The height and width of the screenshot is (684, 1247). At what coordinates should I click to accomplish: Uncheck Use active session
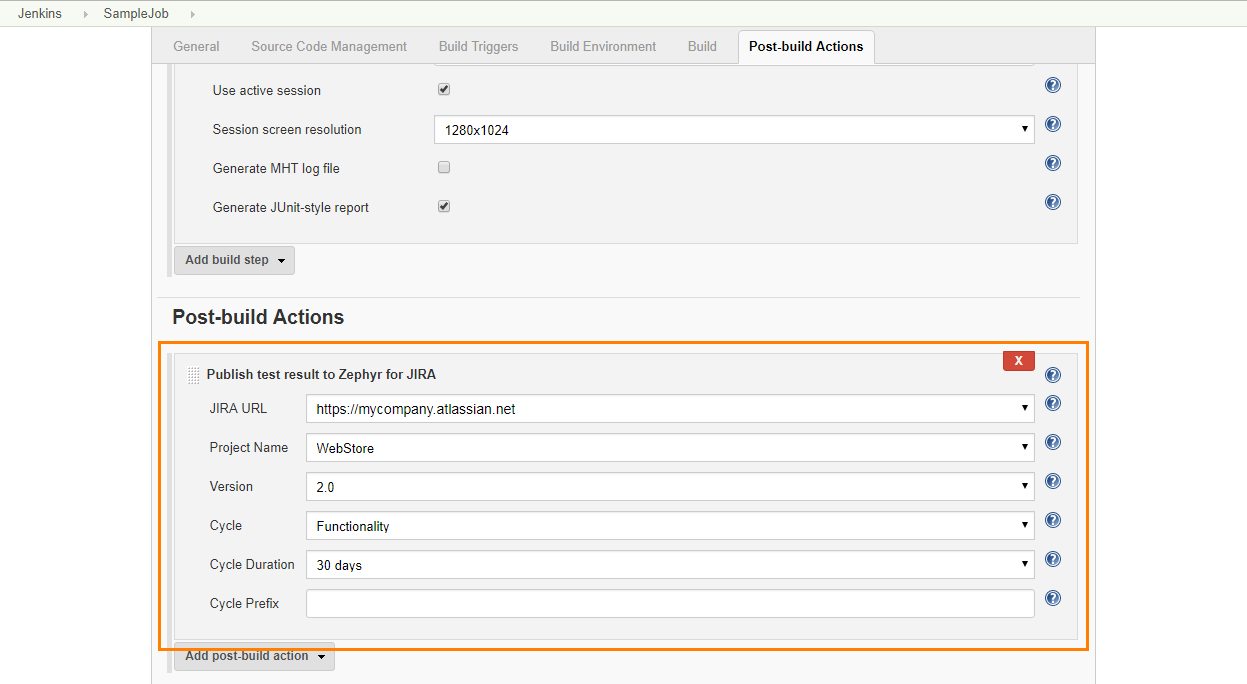point(443,89)
